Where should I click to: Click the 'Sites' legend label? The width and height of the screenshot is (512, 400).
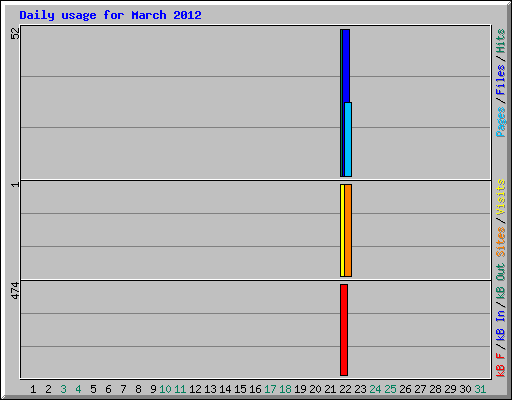(501, 242)
